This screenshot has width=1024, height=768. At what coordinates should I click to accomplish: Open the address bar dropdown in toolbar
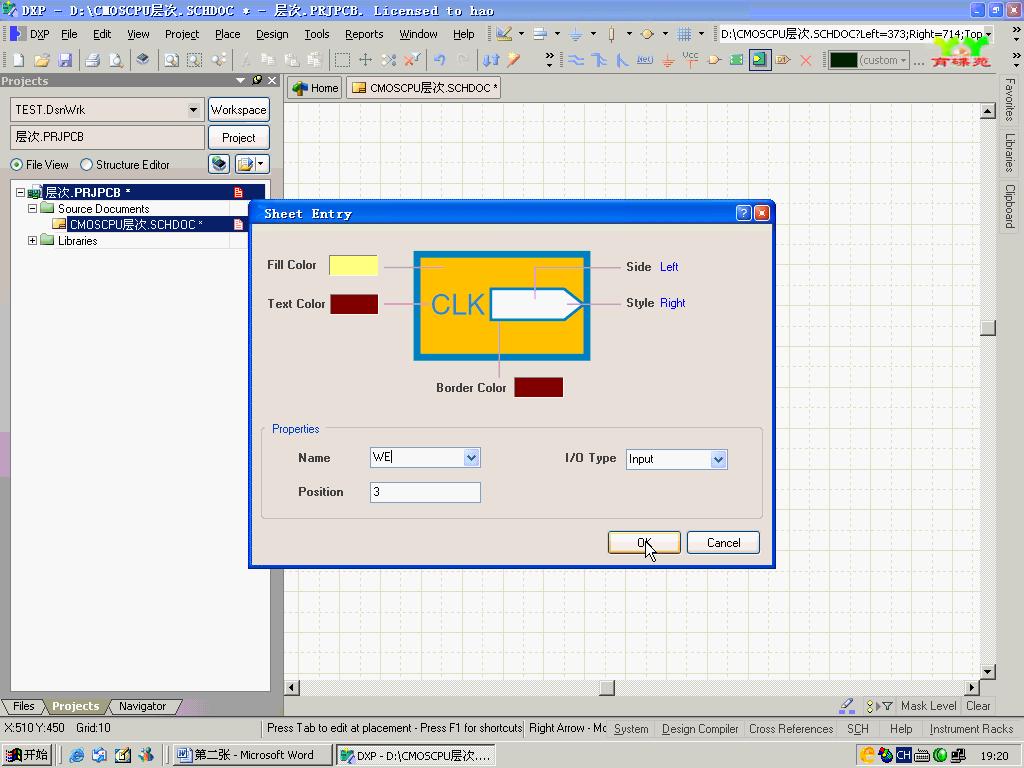989,34
